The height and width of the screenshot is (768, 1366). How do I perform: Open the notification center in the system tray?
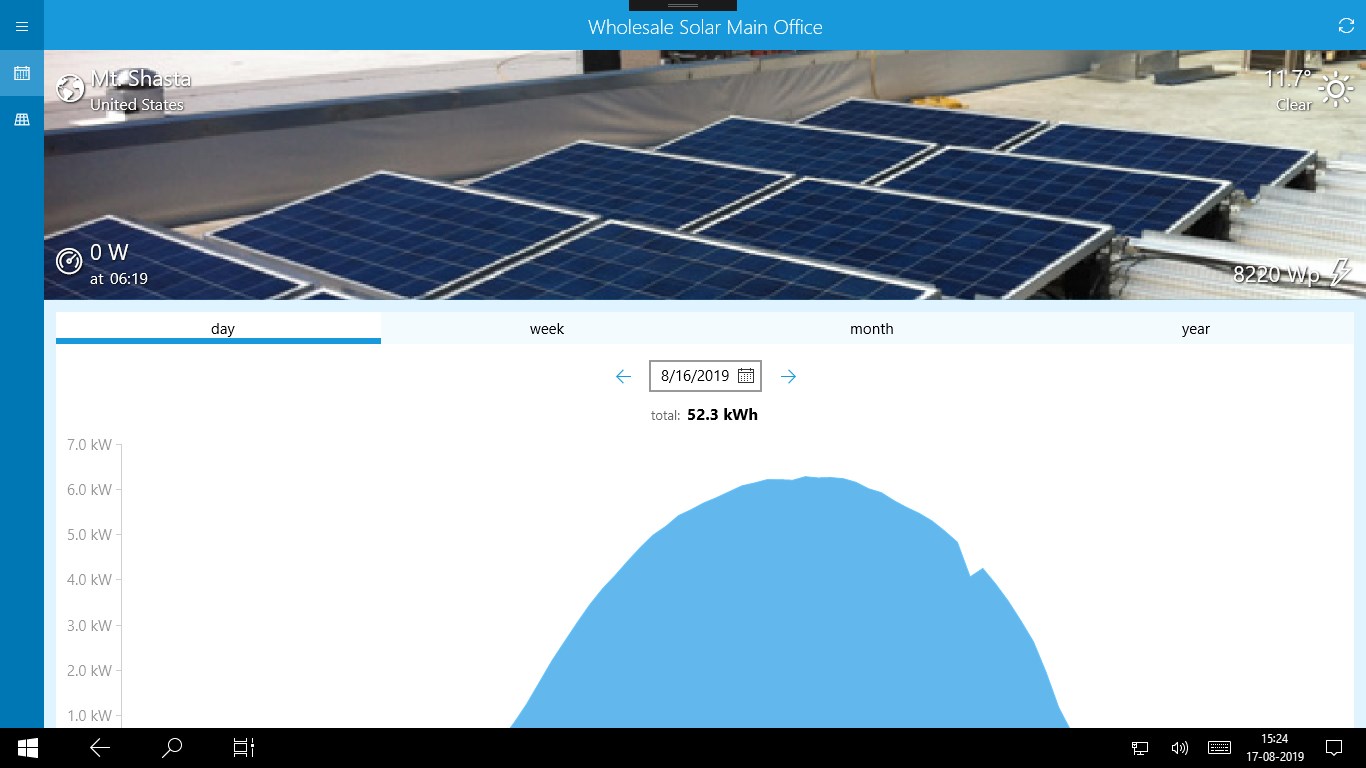coord(1334,747)
